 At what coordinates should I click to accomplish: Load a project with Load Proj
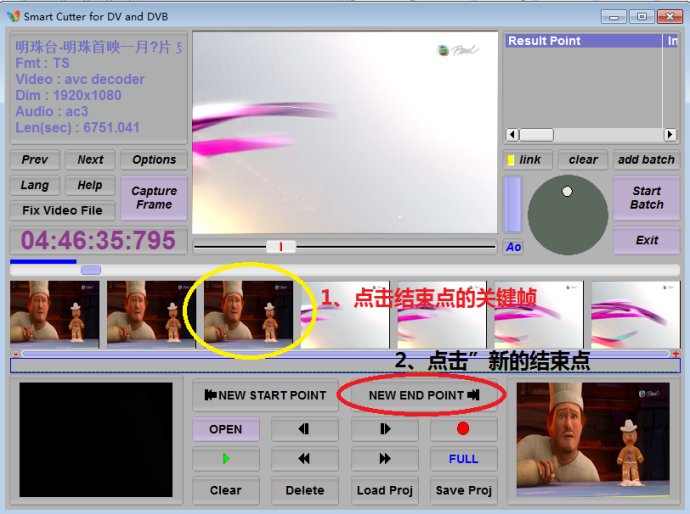(384, 490)
